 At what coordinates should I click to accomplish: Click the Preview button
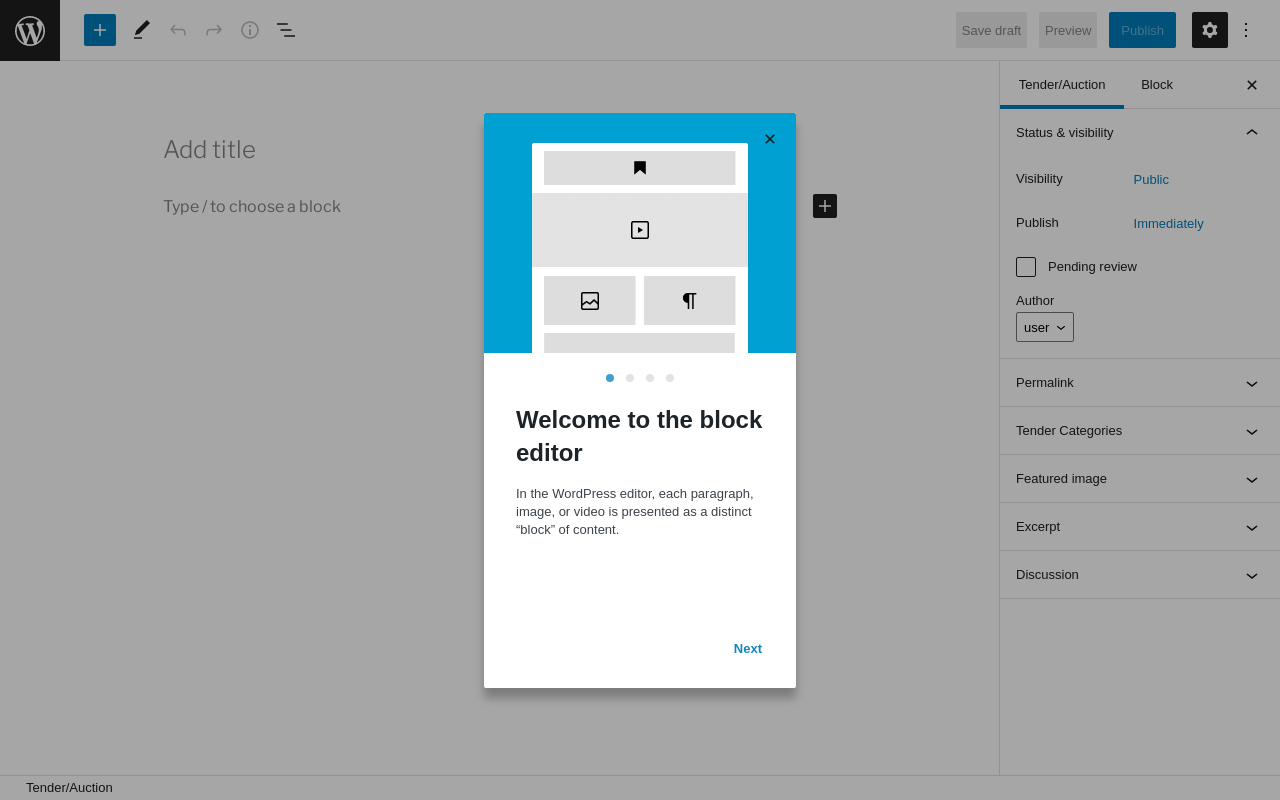[1068, 30]
